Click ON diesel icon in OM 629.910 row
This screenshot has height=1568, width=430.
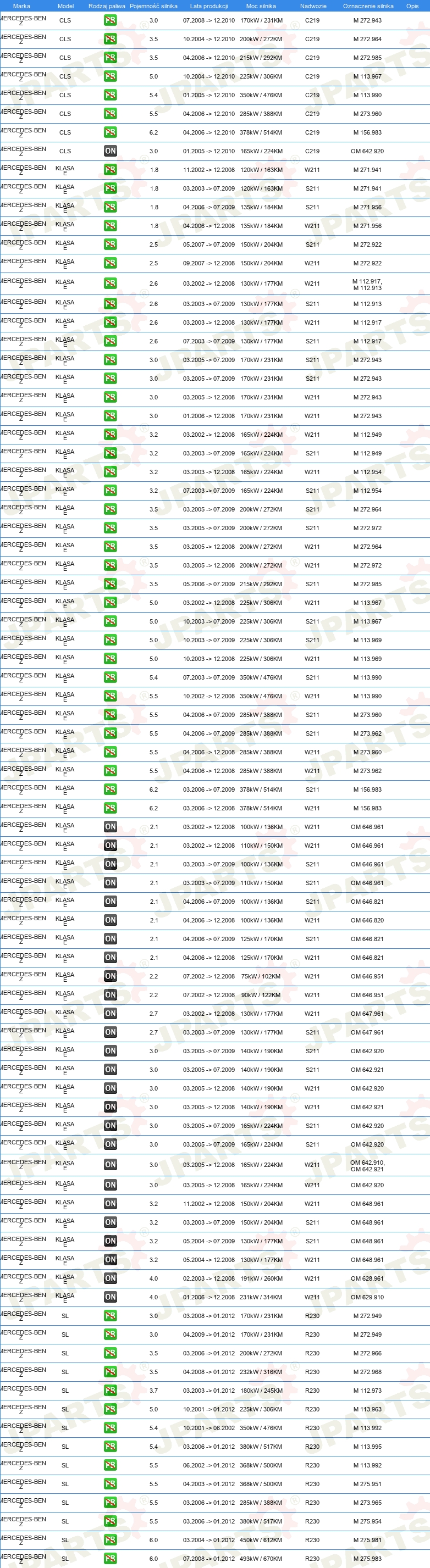point(110,1297)
